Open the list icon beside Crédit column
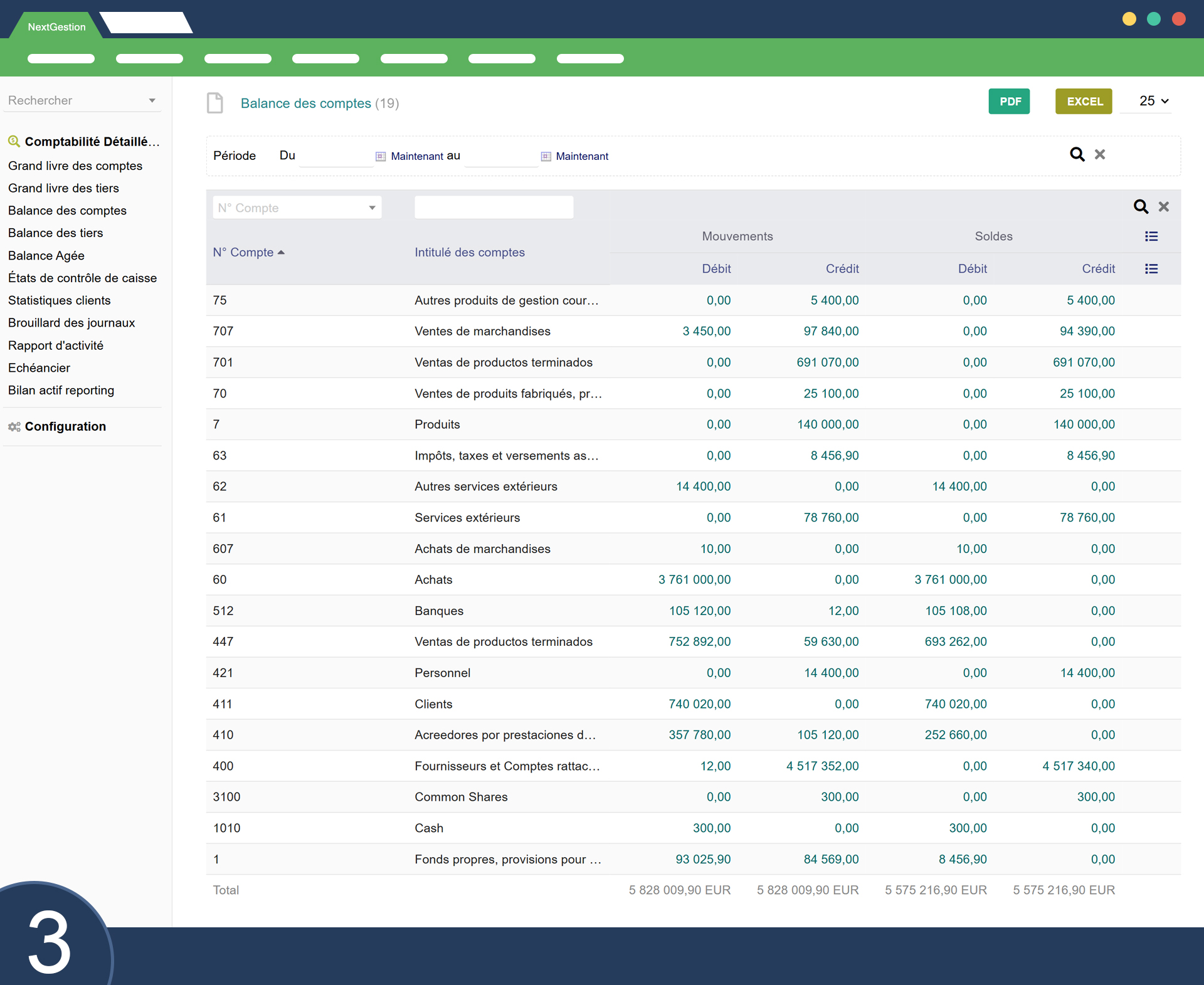This screenshot has width=1204, height=985. pos(1151,269)
